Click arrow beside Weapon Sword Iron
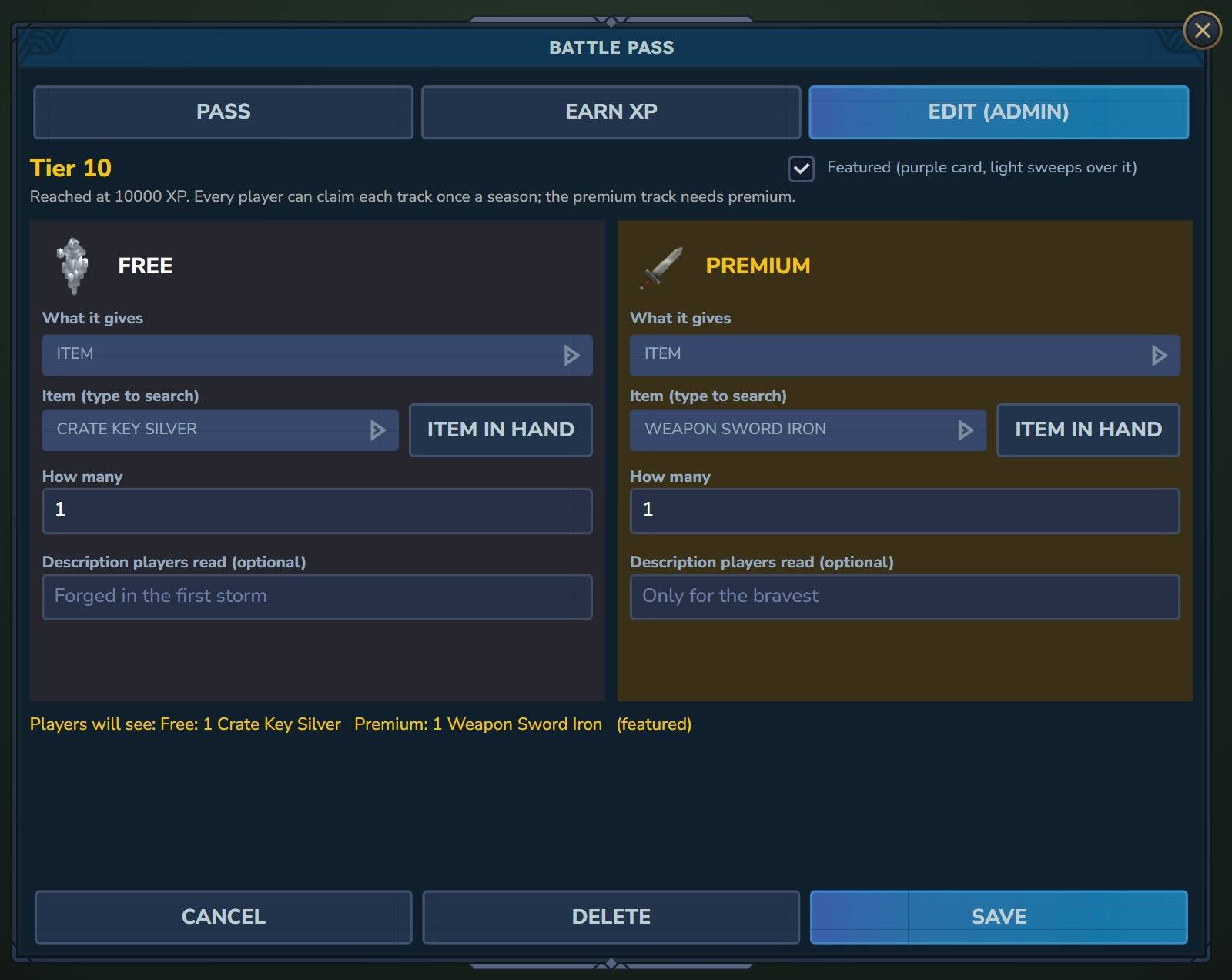This screenshot has height=980, width=1232. coord(965,430)
